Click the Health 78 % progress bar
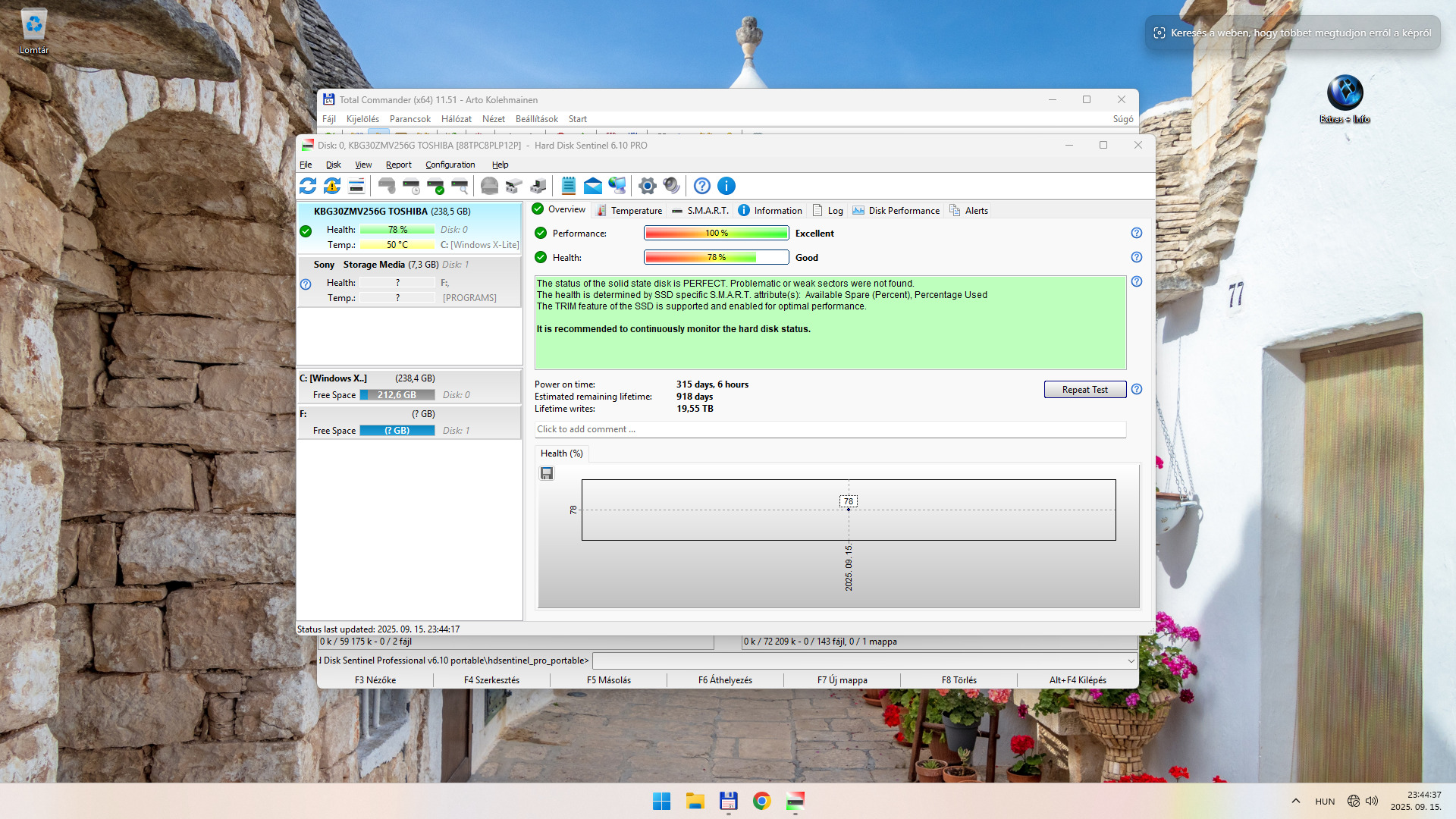Image resolution: width=1456 pixels, height=819 pixels. pyautogui.click(x=716, y=258)
